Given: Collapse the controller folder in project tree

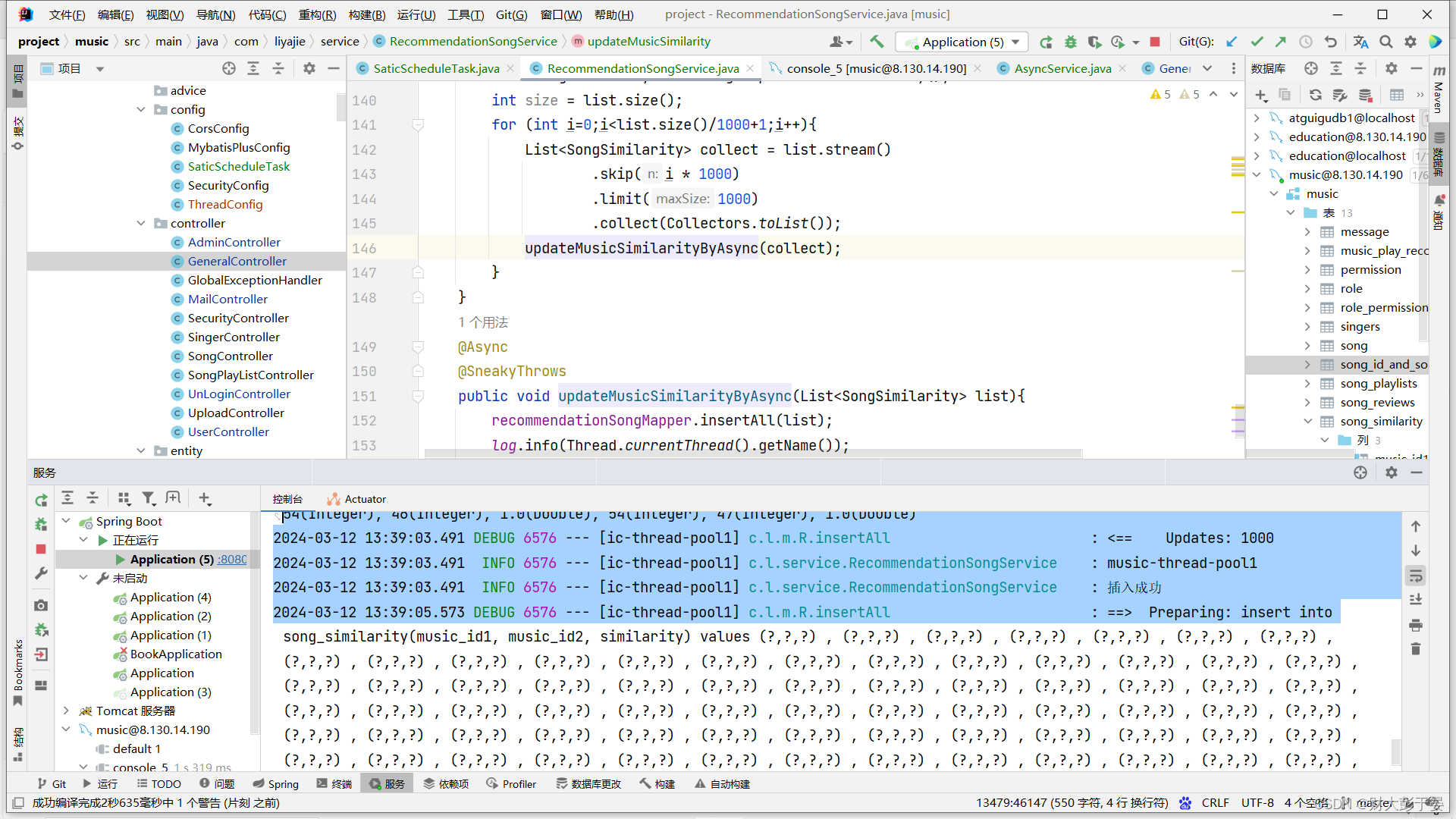Looking at the screenshot, I should [x=141, y=223].
